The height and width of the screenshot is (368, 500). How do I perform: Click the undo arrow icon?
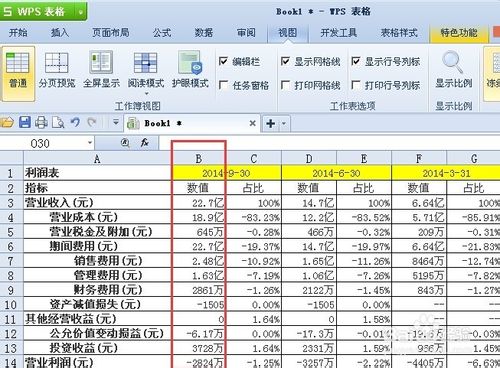point(75,123)
